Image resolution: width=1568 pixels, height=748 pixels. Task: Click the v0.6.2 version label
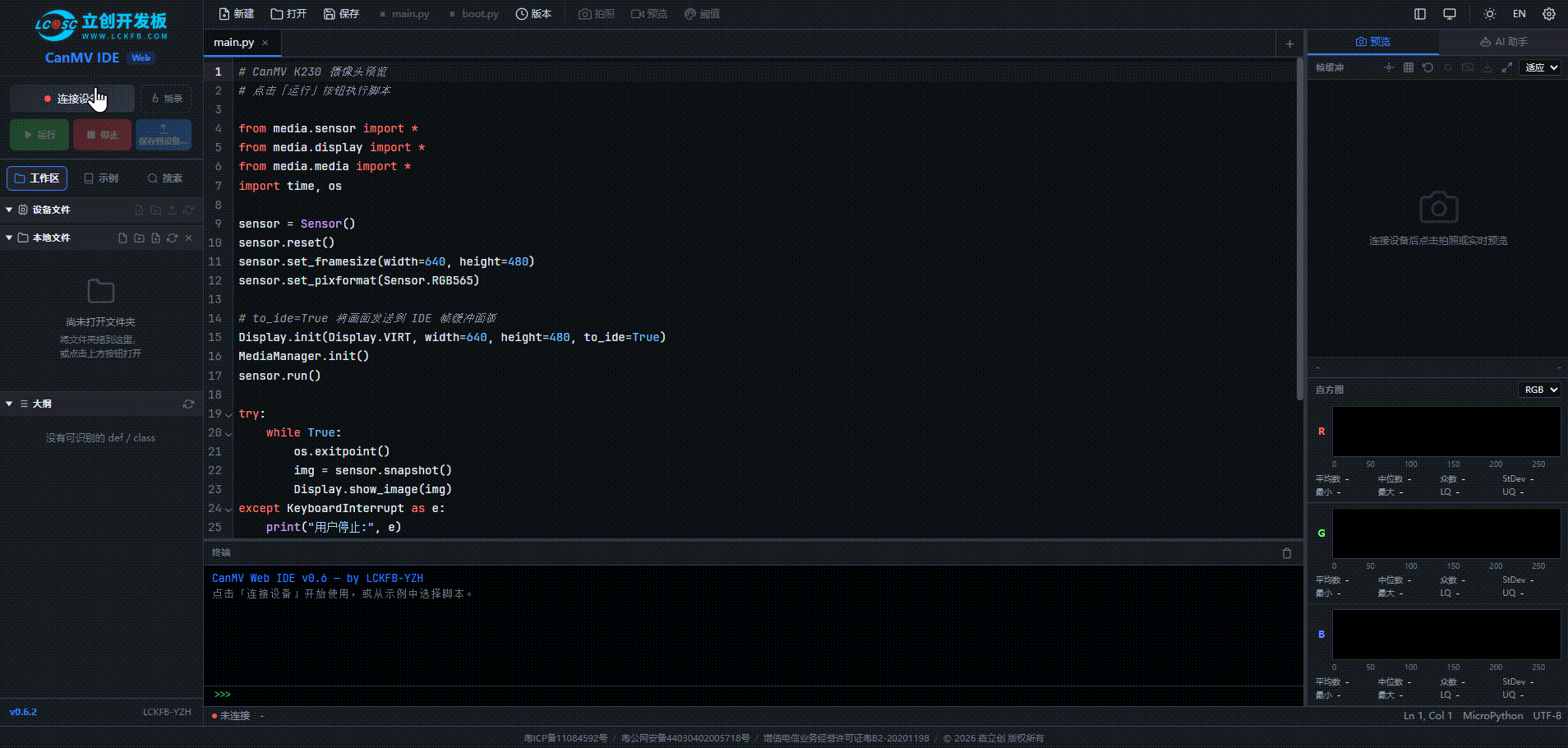tap(23, 712)
